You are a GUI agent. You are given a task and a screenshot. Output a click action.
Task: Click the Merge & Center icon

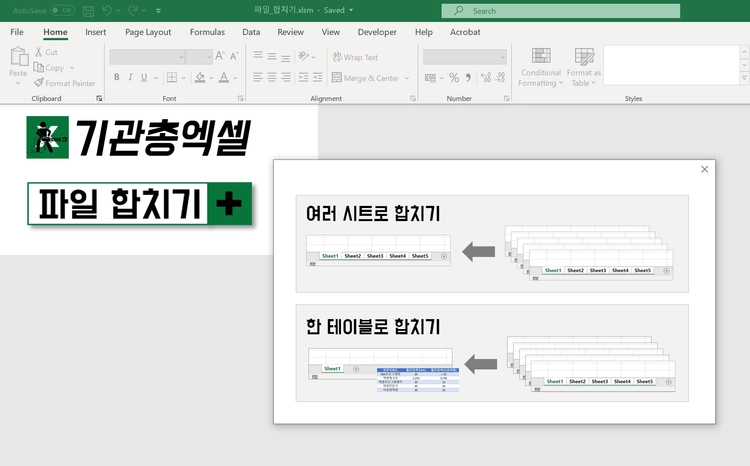click(x=337, y=78)
